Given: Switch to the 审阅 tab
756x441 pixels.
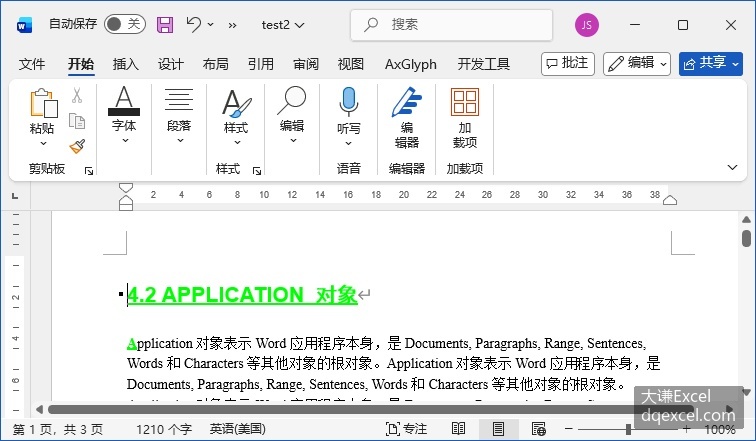Looking at the screenshot, I should (306, 64).
